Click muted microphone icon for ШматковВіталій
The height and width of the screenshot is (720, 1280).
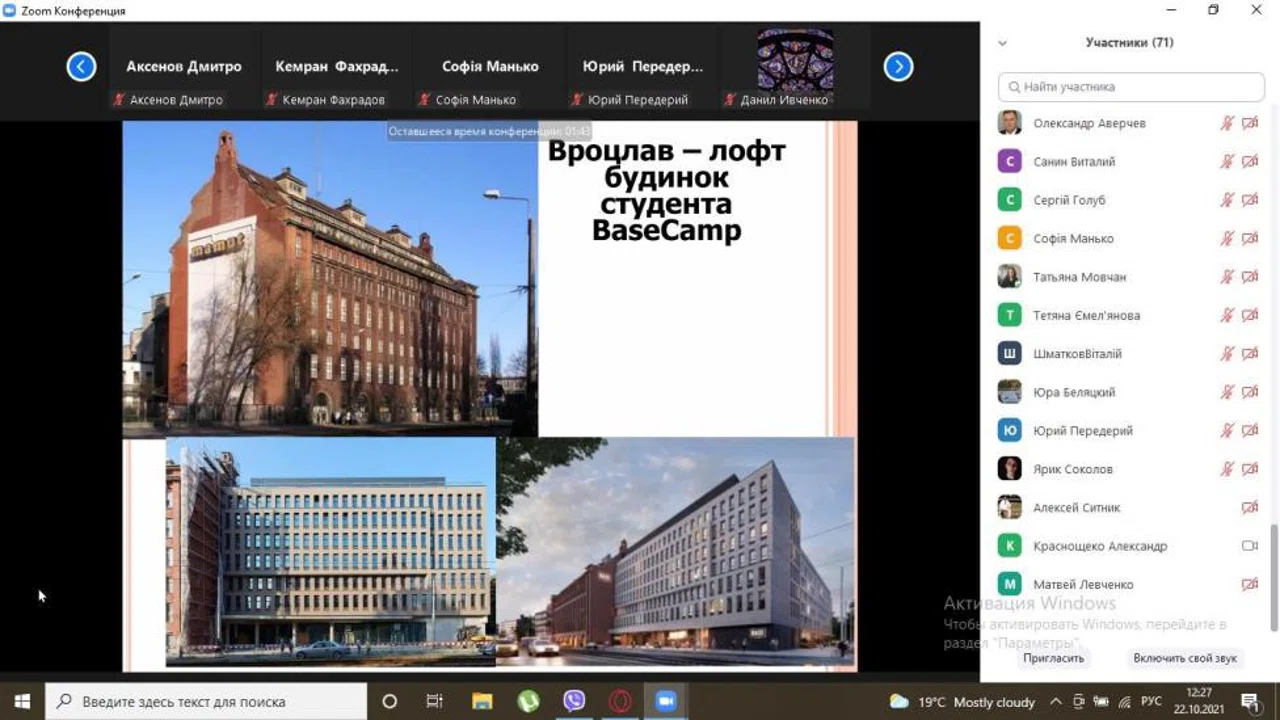(1227, 354)
